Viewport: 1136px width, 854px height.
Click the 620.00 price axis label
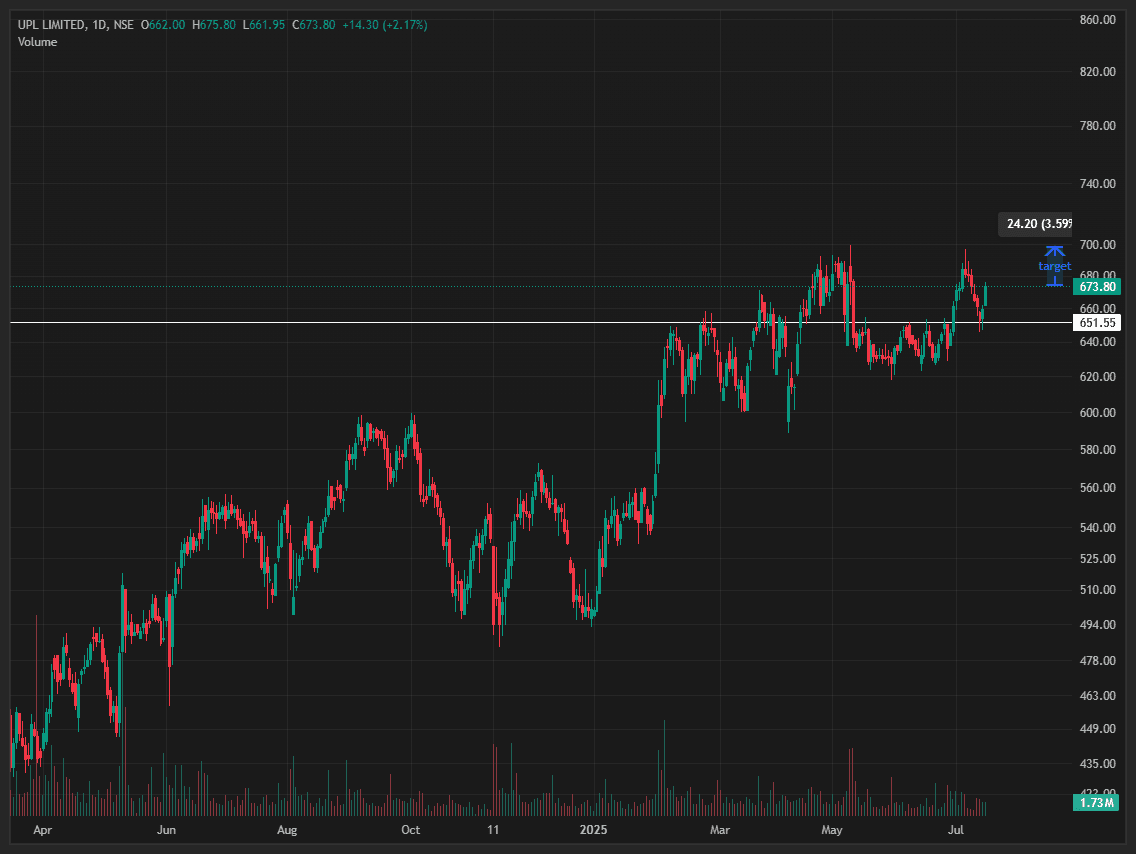(1098, 377)
